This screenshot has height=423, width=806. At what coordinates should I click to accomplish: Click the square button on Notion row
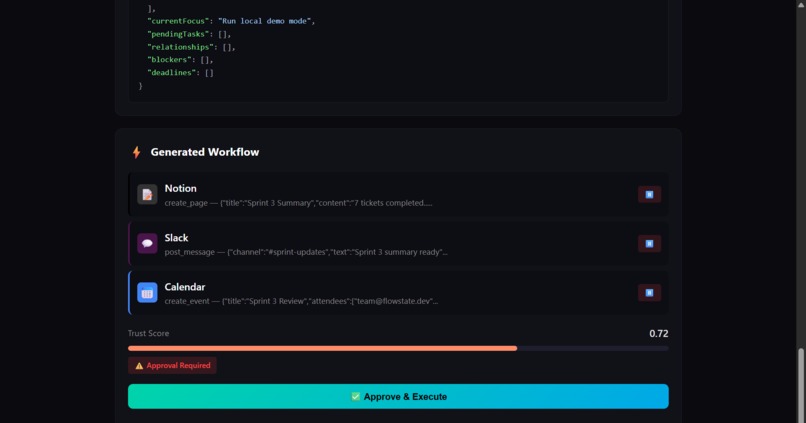pyautogui.click(x=649, y=194)
